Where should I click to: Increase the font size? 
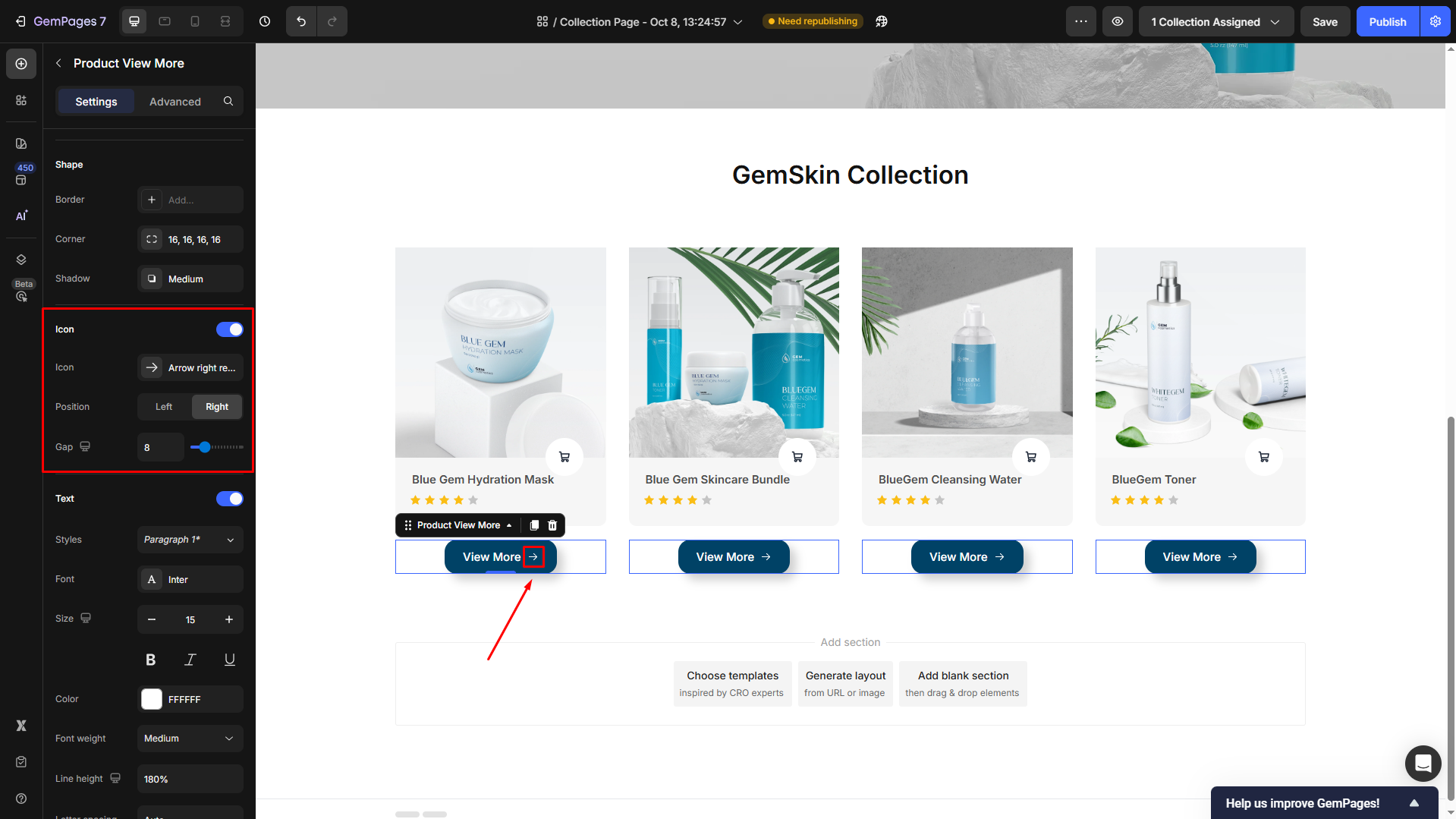229,619
